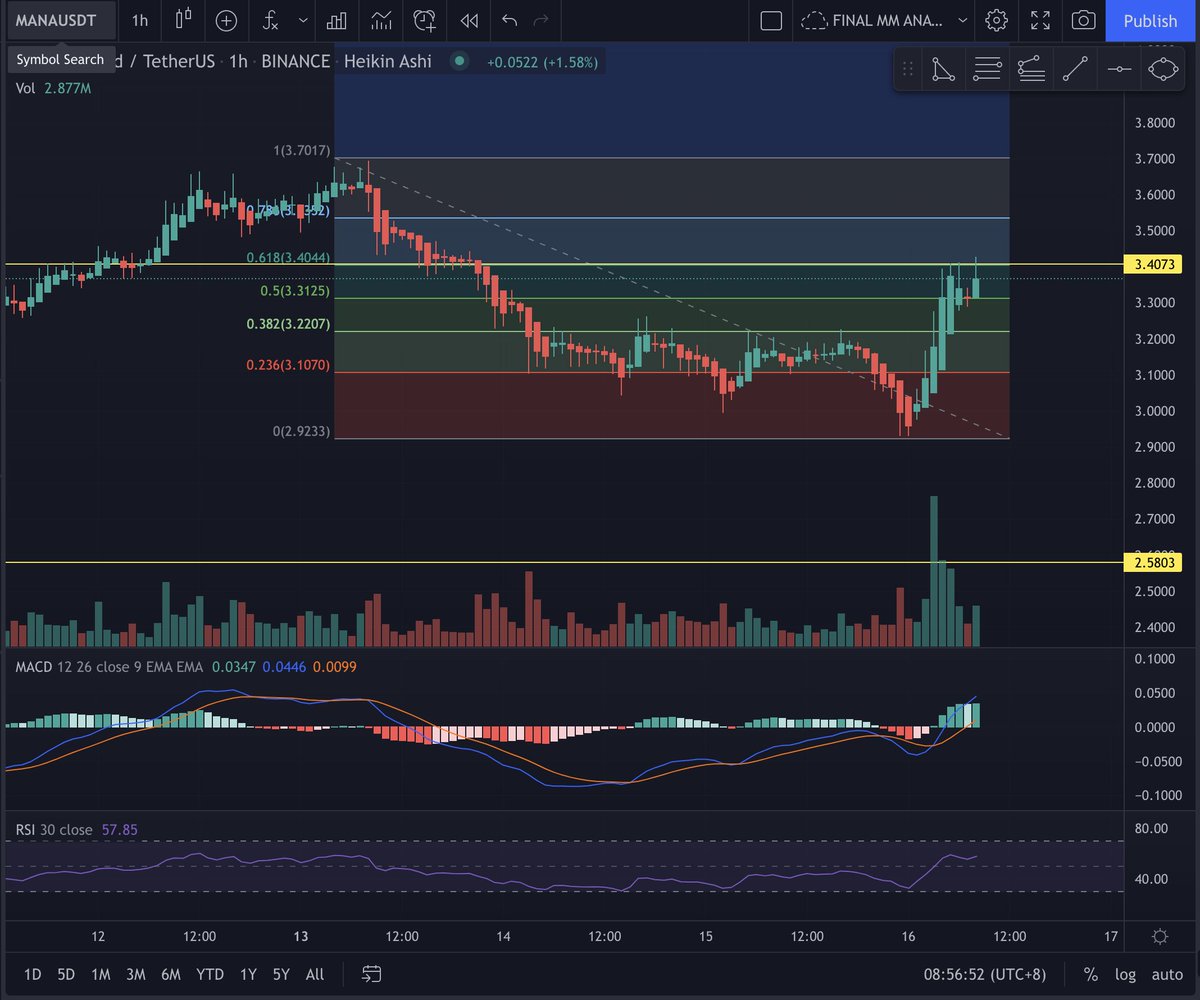Image resolution: width=1200 pixels, height=1000 pixels.
Task: Select the All time range
Action: point(315,973)
